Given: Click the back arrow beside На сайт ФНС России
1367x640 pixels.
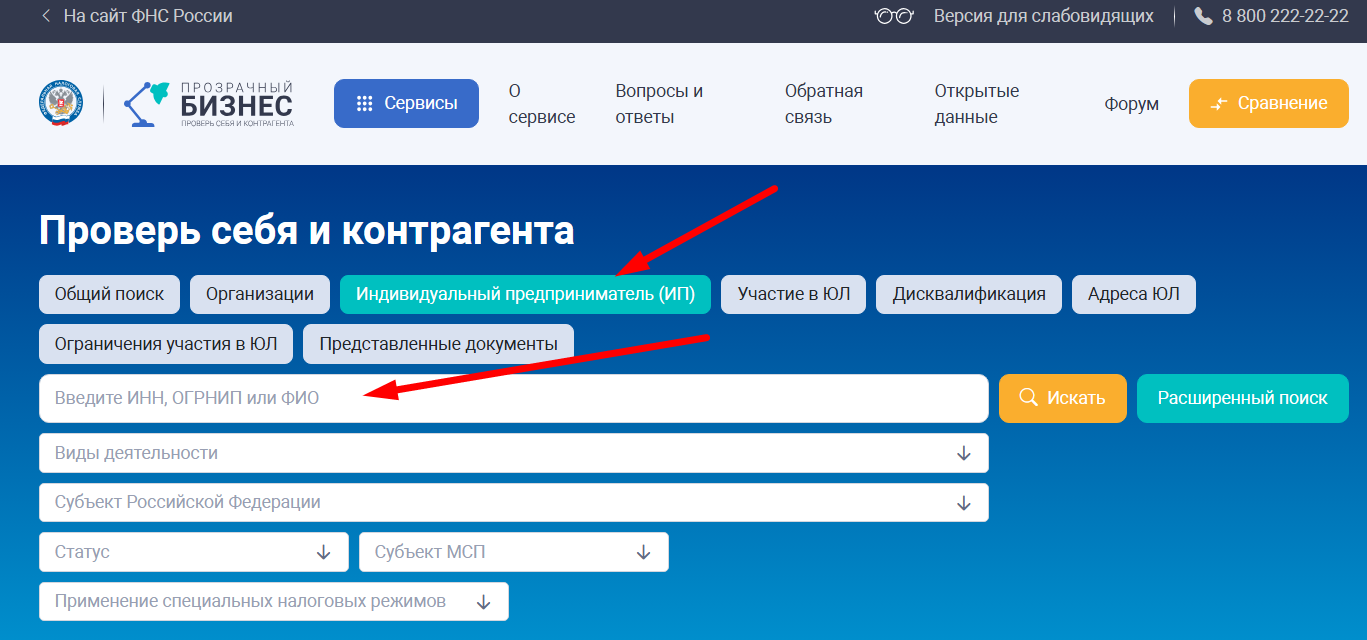Looking at the screenshot, I should click(x=46, y=17).
